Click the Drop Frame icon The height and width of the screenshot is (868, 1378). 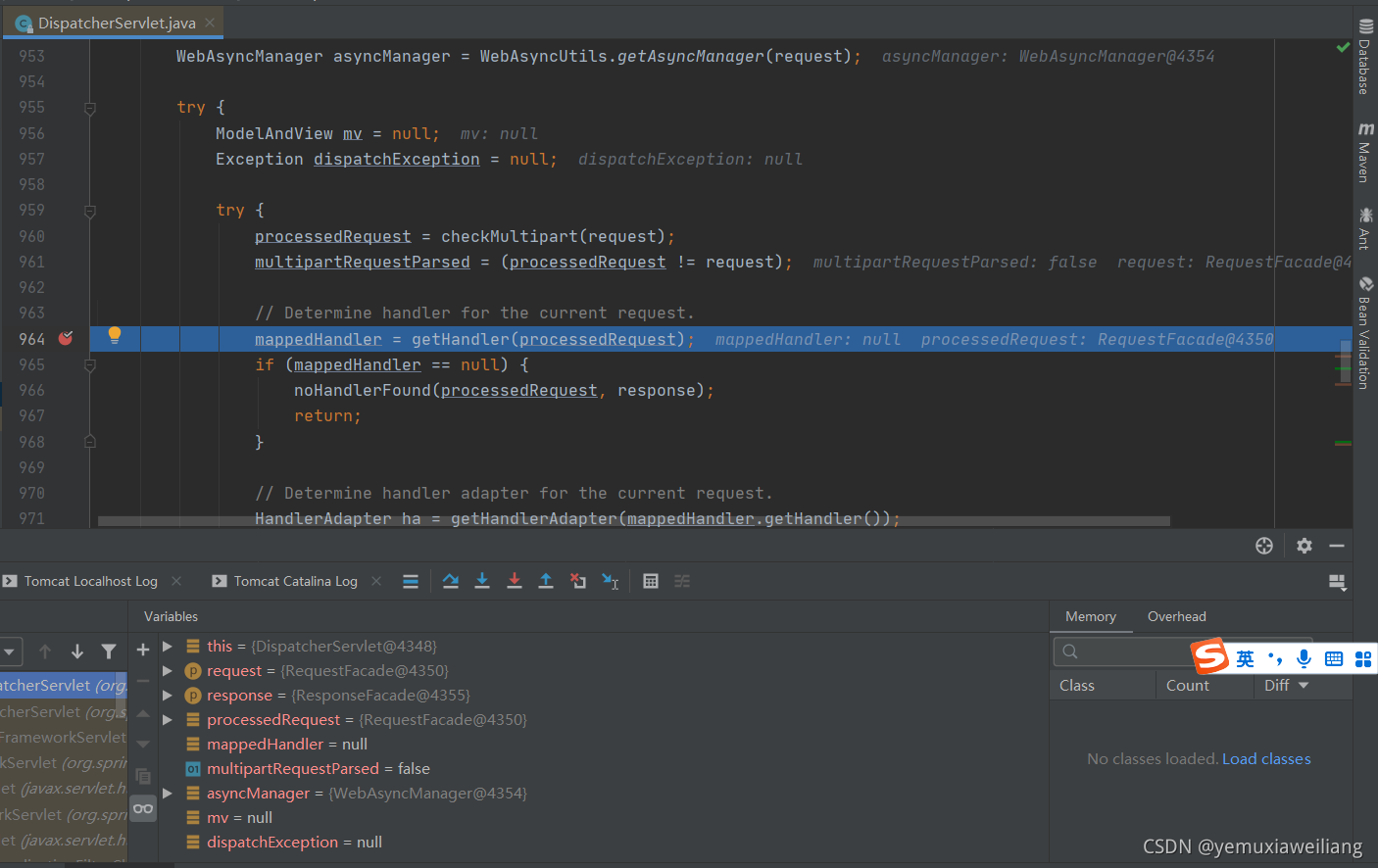coord(578,581)
